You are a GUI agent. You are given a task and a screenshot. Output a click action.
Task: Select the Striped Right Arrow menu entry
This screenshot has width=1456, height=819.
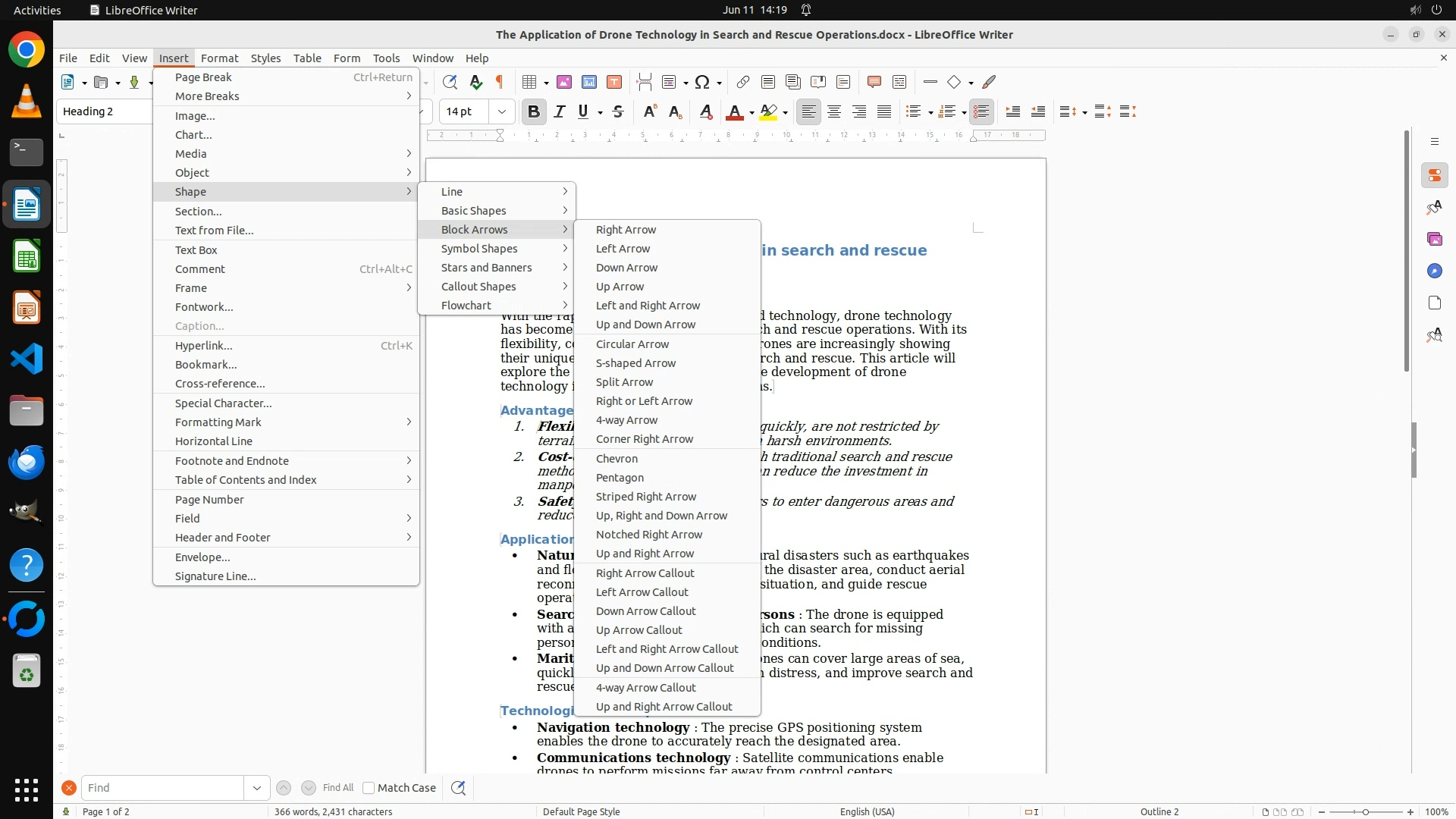tap(645, 497)
